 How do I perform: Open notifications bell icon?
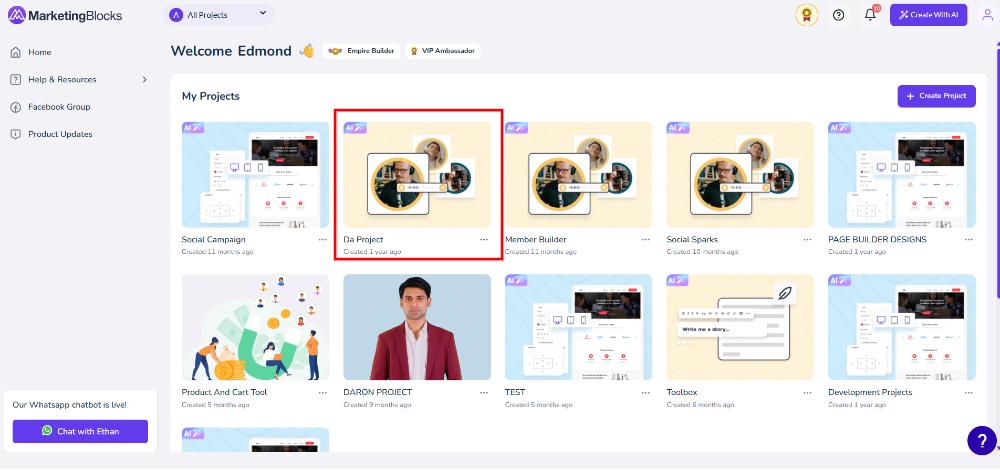(x=870, y=15)
